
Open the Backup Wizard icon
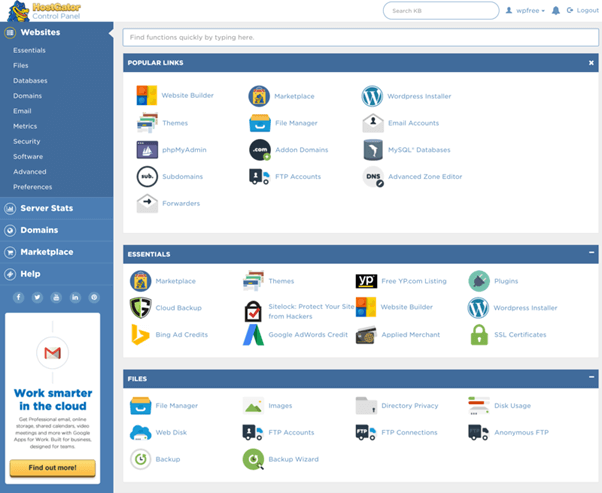pyautogui.click(x=253, y=459)
